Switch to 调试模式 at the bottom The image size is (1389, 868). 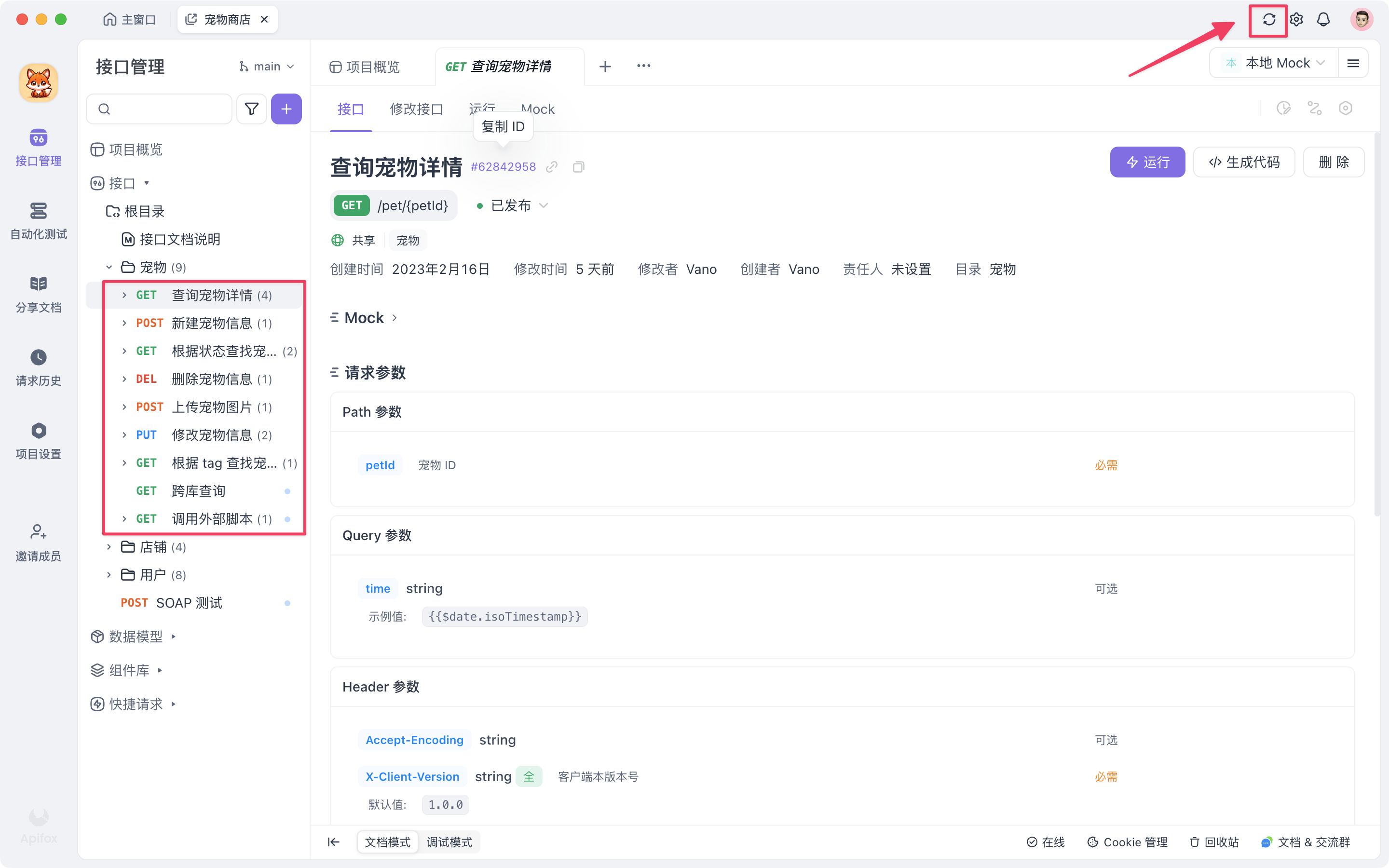[449, 841]
